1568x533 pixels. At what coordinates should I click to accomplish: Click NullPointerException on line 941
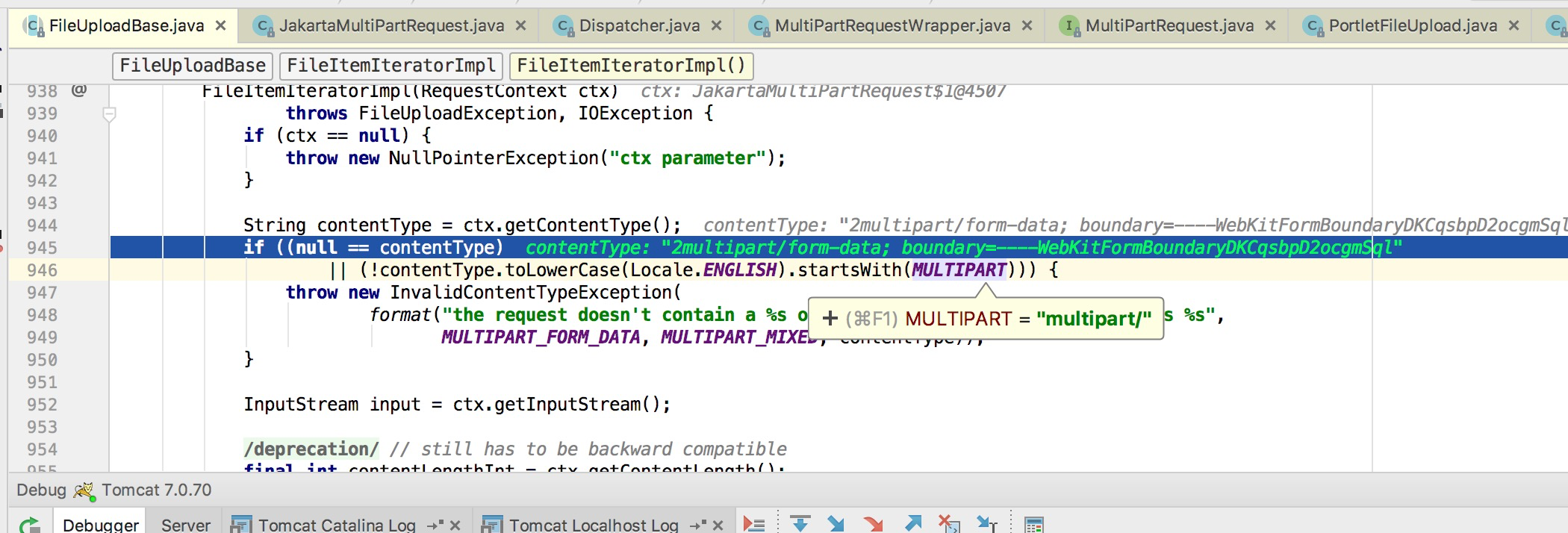[x=494, y=158]
